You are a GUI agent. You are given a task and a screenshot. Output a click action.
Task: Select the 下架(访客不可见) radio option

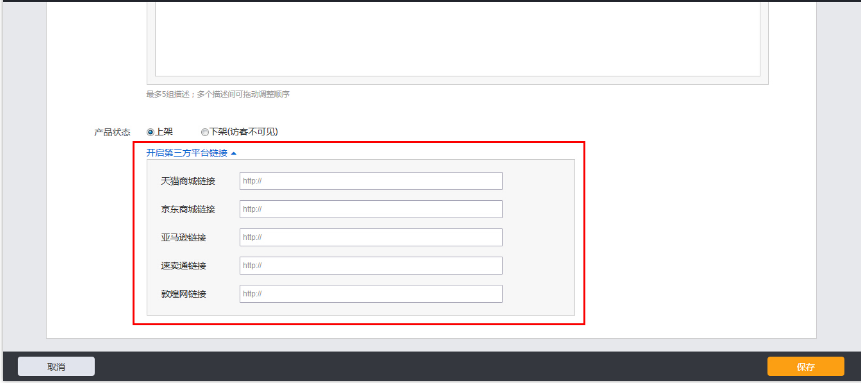(204, 132)
